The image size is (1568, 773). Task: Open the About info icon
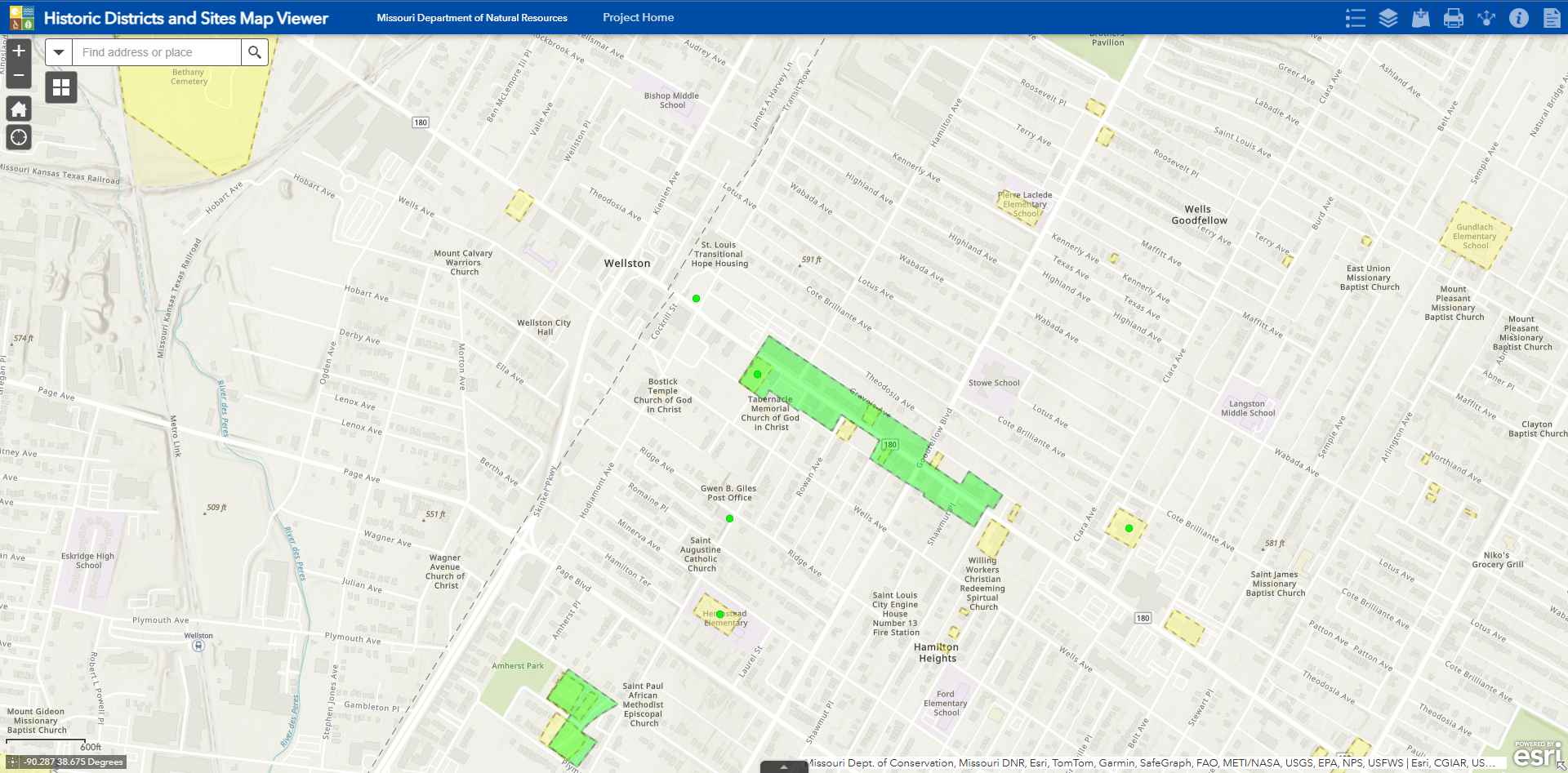click(x=1519, y=18)
